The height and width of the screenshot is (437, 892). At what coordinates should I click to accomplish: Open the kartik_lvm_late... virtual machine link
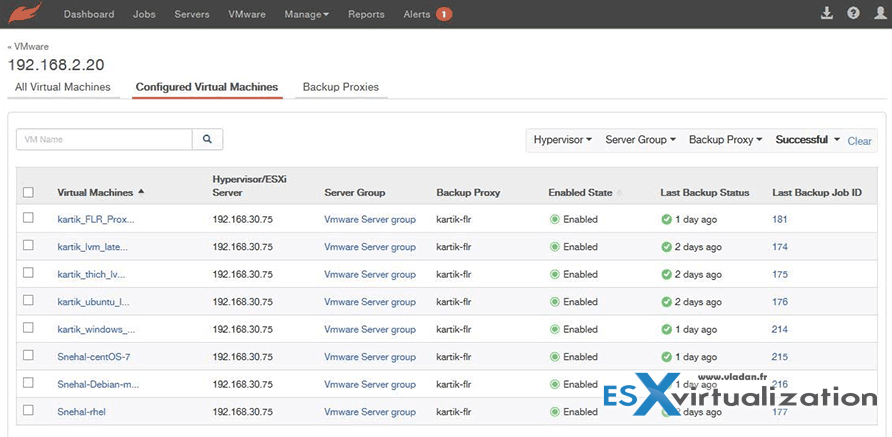point(93,247)
